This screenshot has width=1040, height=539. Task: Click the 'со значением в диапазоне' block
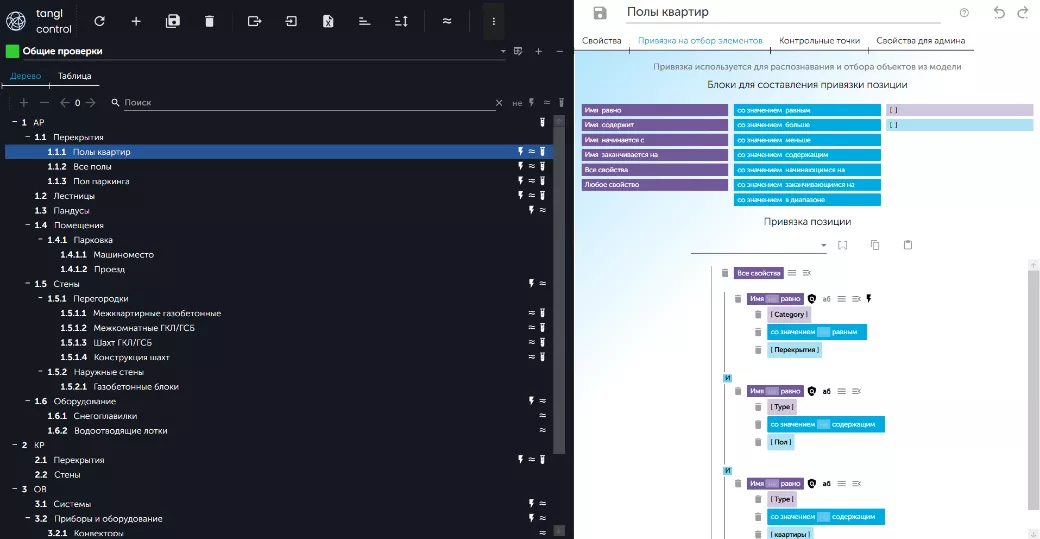tap(807, 200)
